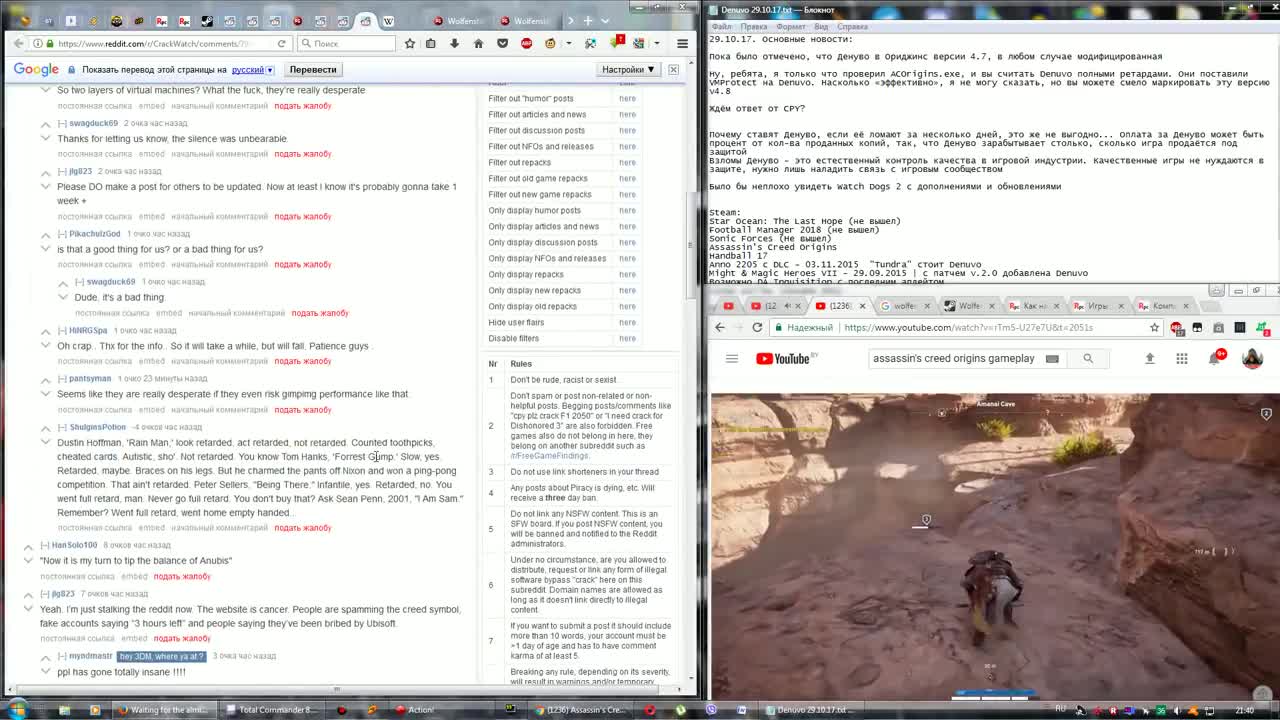Open YouTube apps grid icon
This screenshot has width=1280, height=720.
pyautogui.click(x=1181, y=358)
